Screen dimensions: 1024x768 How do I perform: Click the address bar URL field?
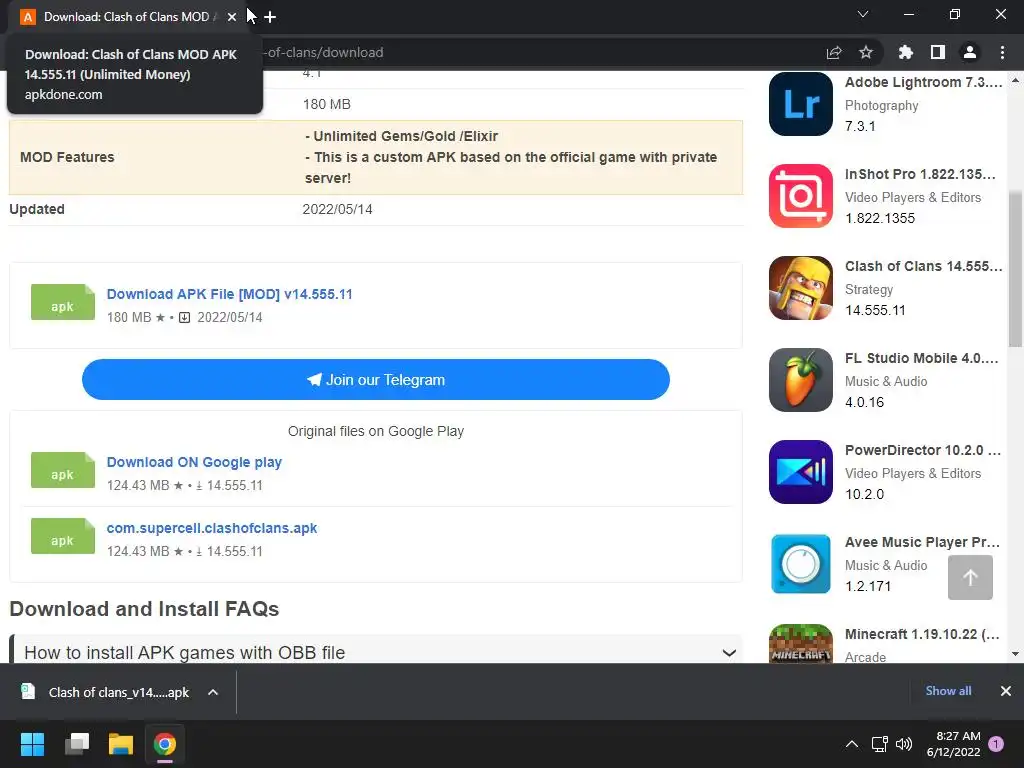tap(536, 52)
